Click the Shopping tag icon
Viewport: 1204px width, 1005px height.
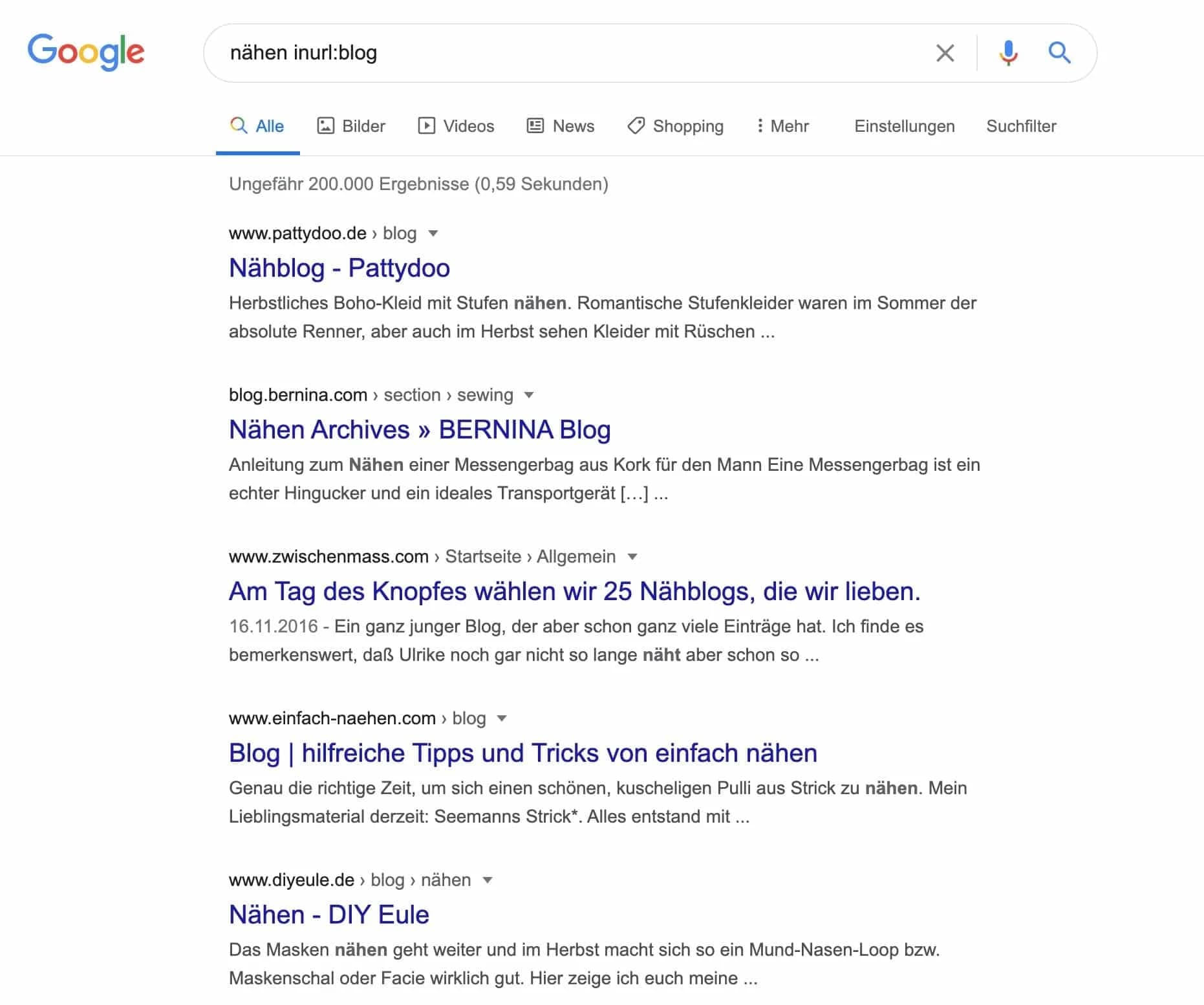tap(636, 125)
